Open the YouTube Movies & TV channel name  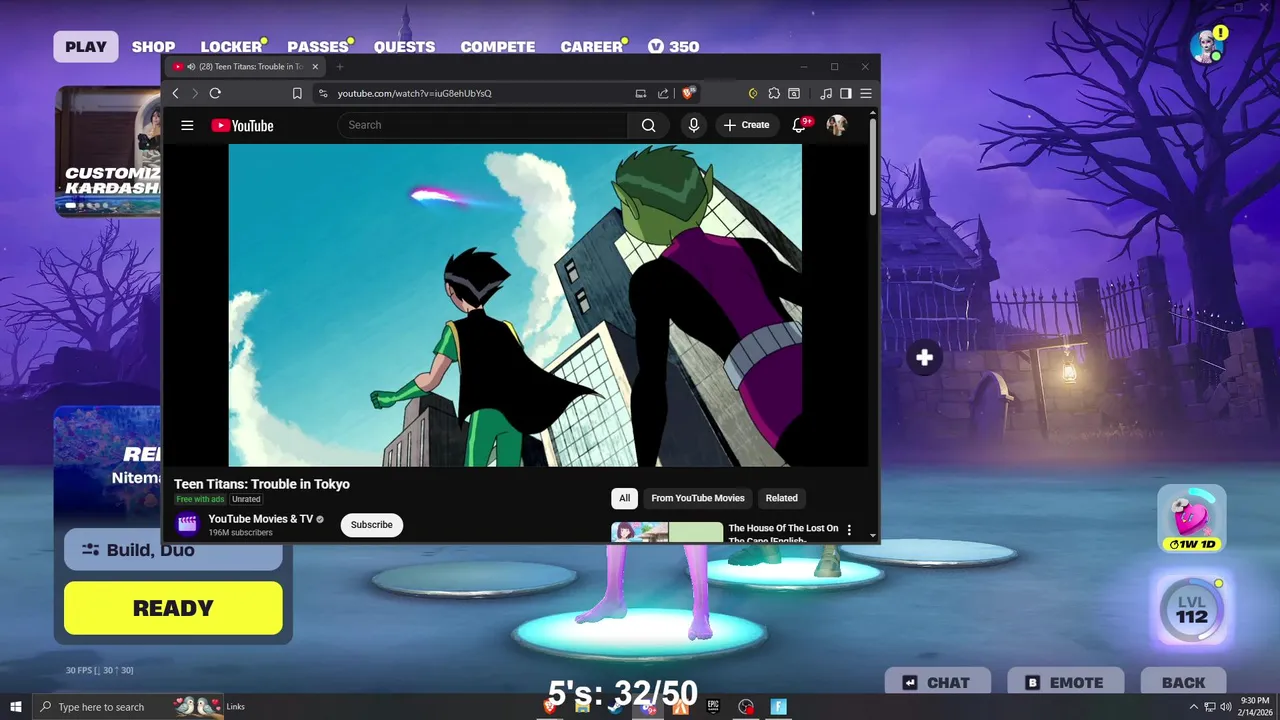point(260,519)
